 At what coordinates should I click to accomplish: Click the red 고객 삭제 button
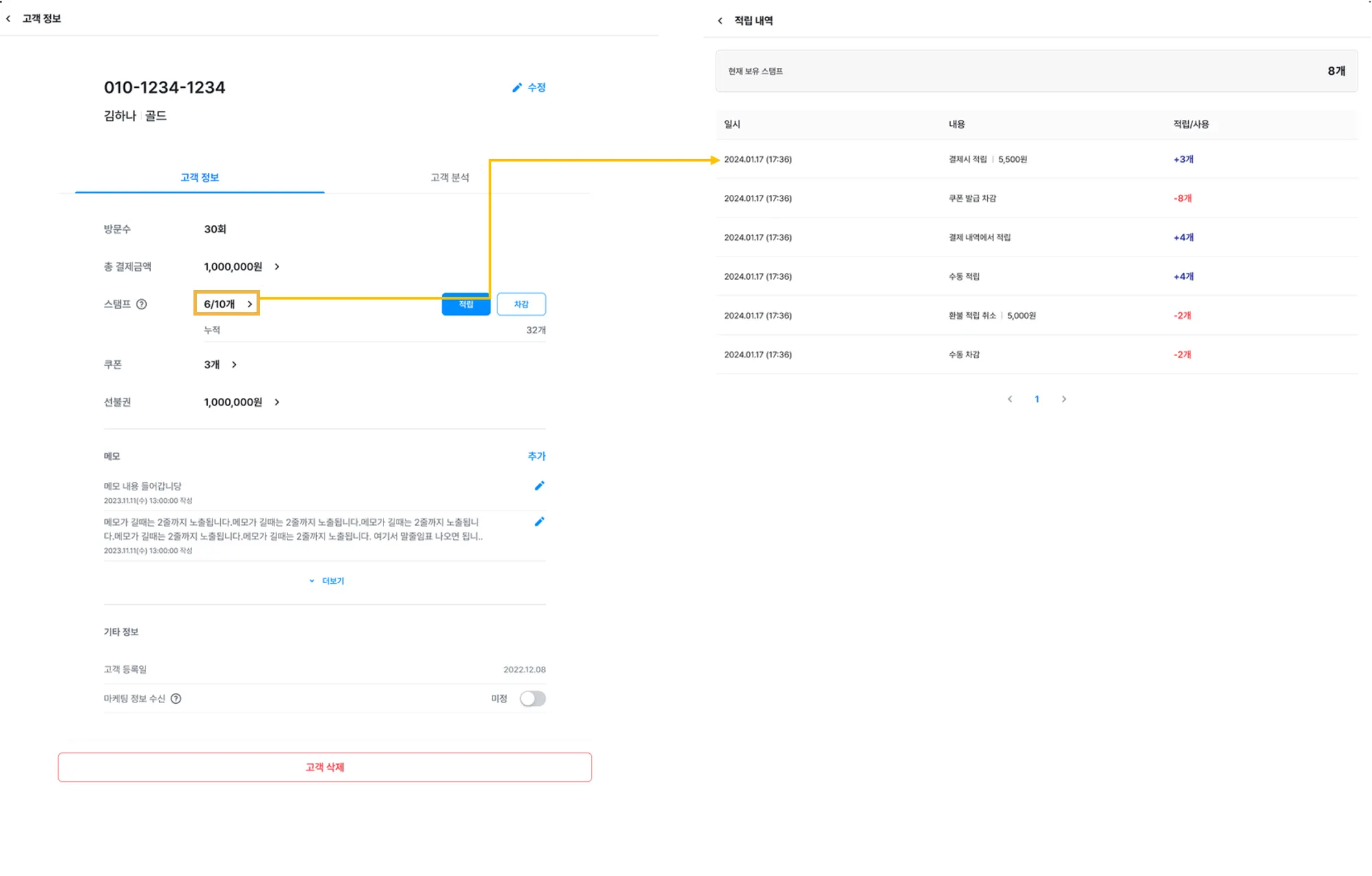point(324,767)
